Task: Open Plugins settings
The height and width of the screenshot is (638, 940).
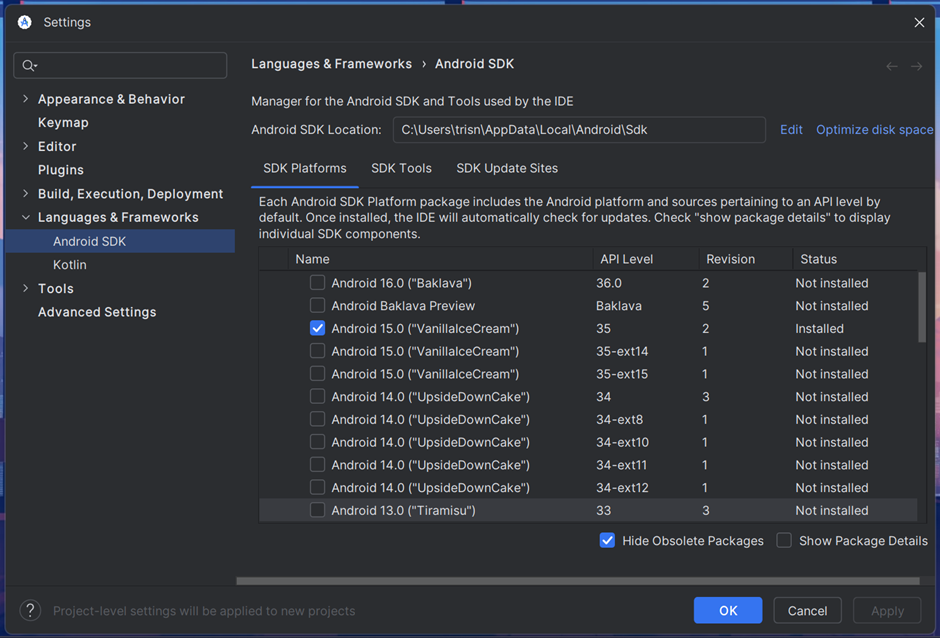Action: tap(61, 170)
